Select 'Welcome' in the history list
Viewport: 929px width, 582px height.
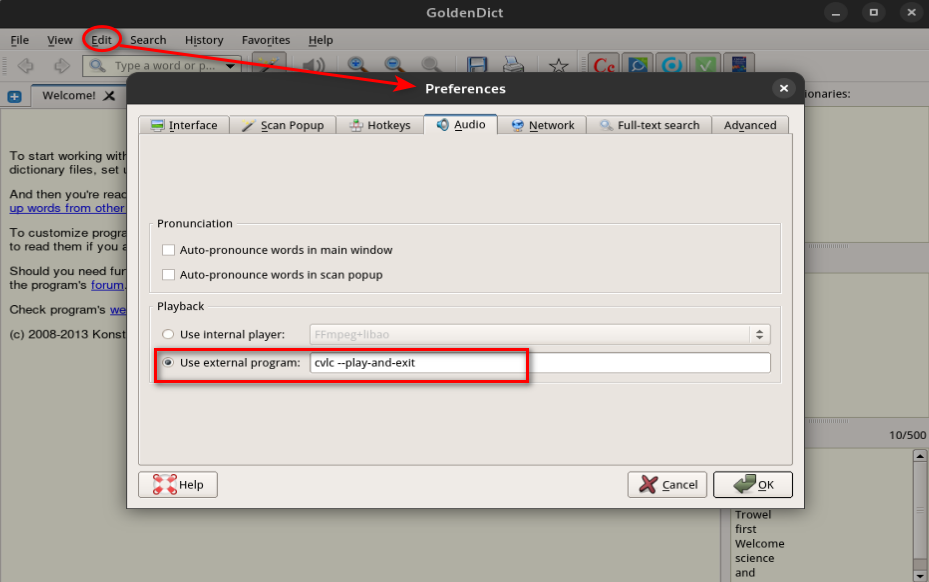coord(760,543)
